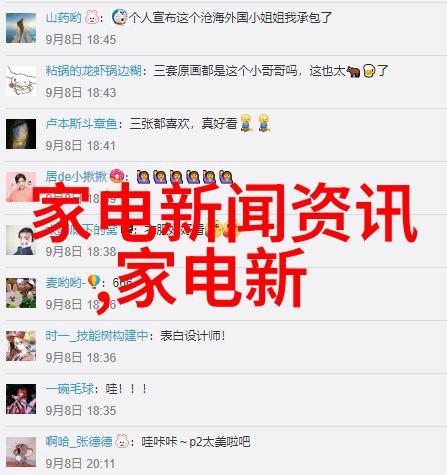Click the first raised-hand emoji in the comment
Screen dimensions: 447x475
143,177
